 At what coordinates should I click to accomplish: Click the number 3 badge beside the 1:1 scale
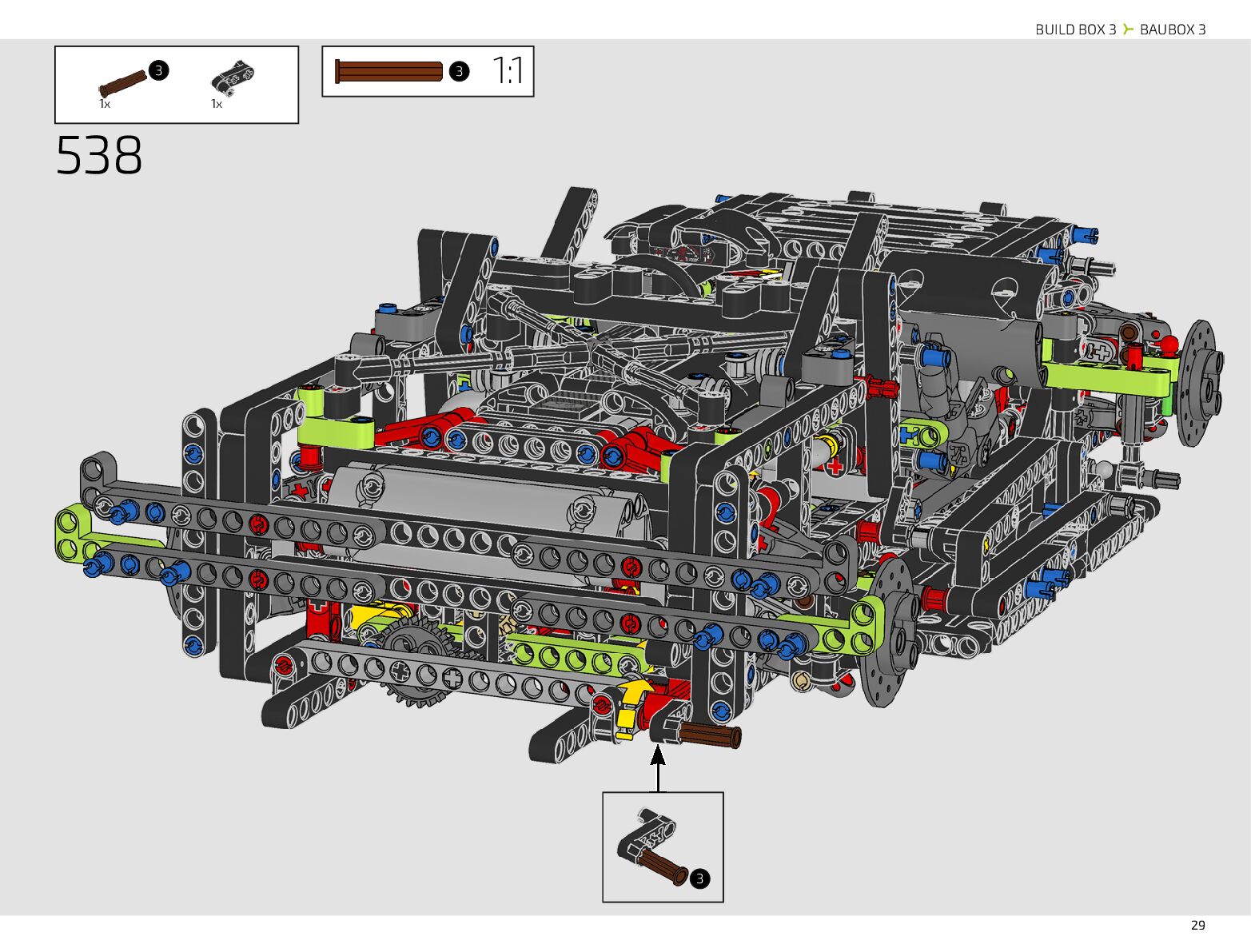458,71
